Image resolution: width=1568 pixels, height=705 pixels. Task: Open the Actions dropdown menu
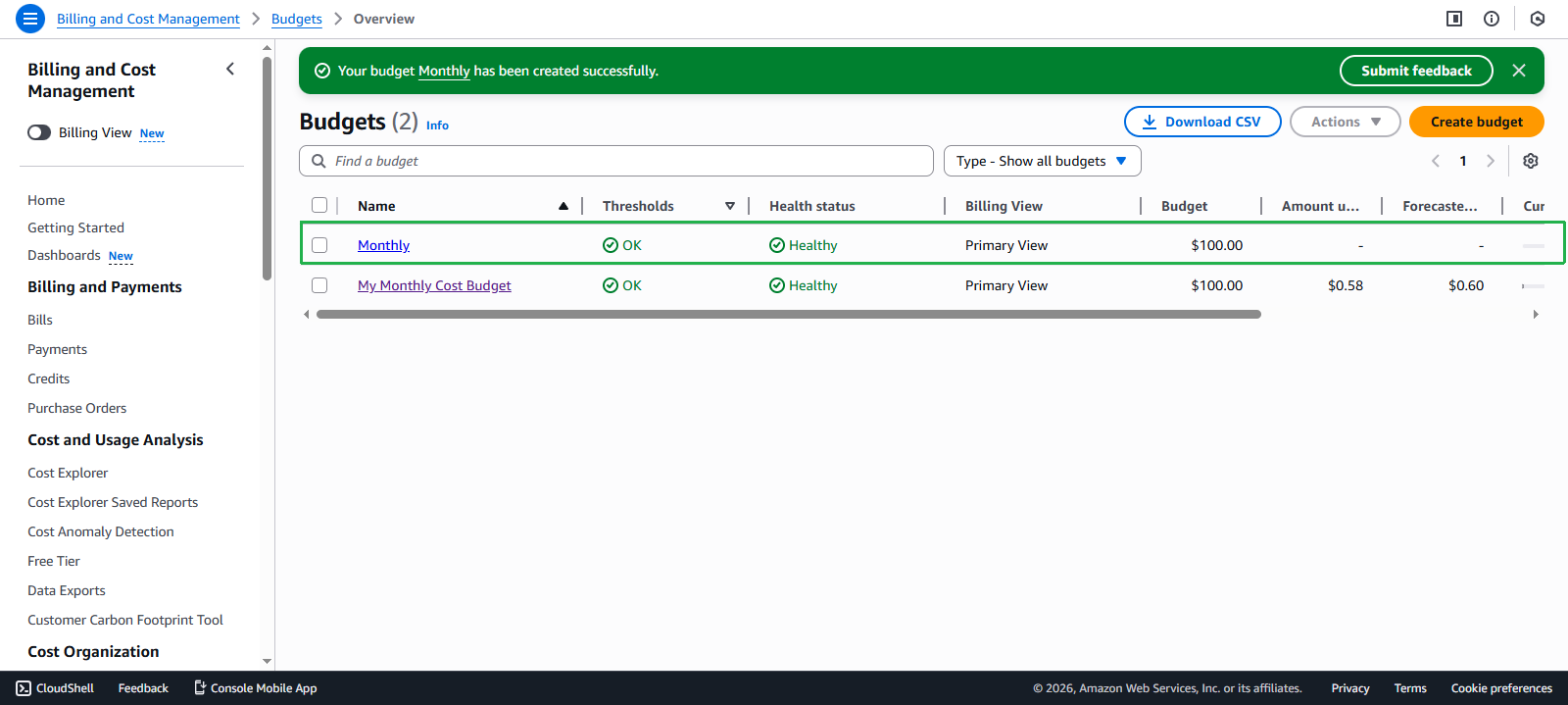tap(1345, 122)
